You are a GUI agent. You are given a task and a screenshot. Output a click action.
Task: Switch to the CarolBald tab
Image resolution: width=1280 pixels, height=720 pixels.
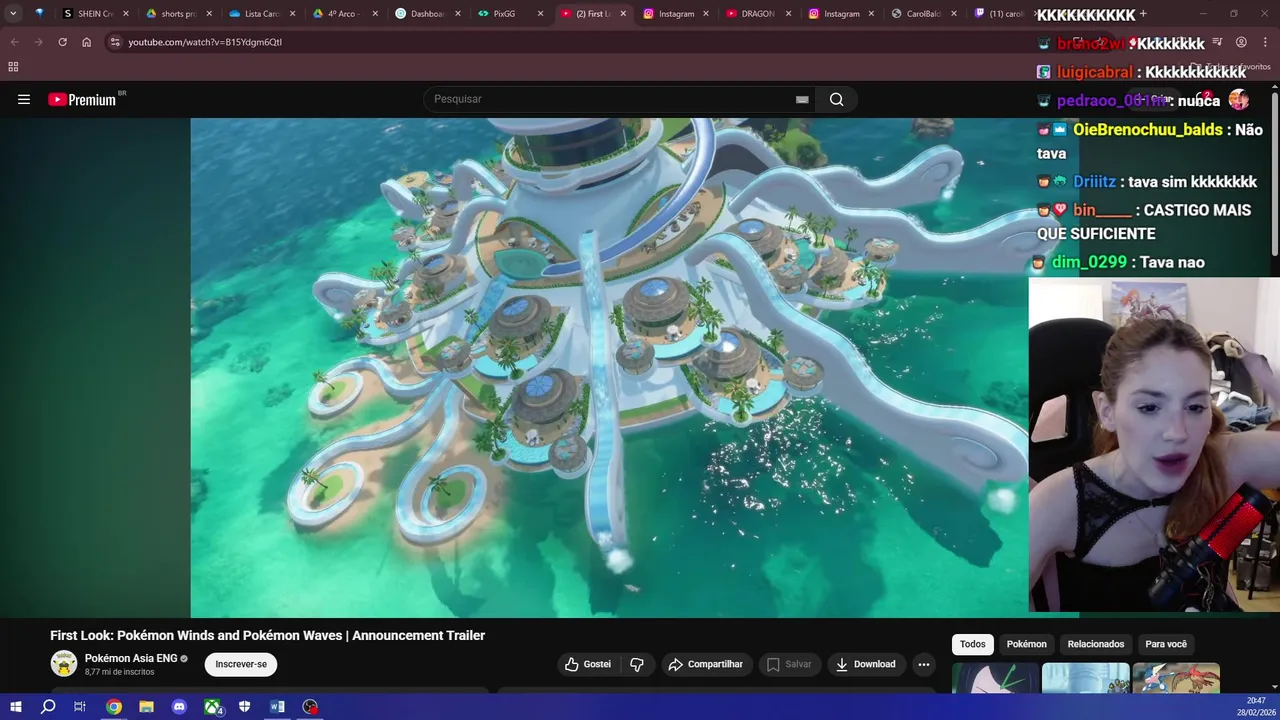[x=925, y=14]
